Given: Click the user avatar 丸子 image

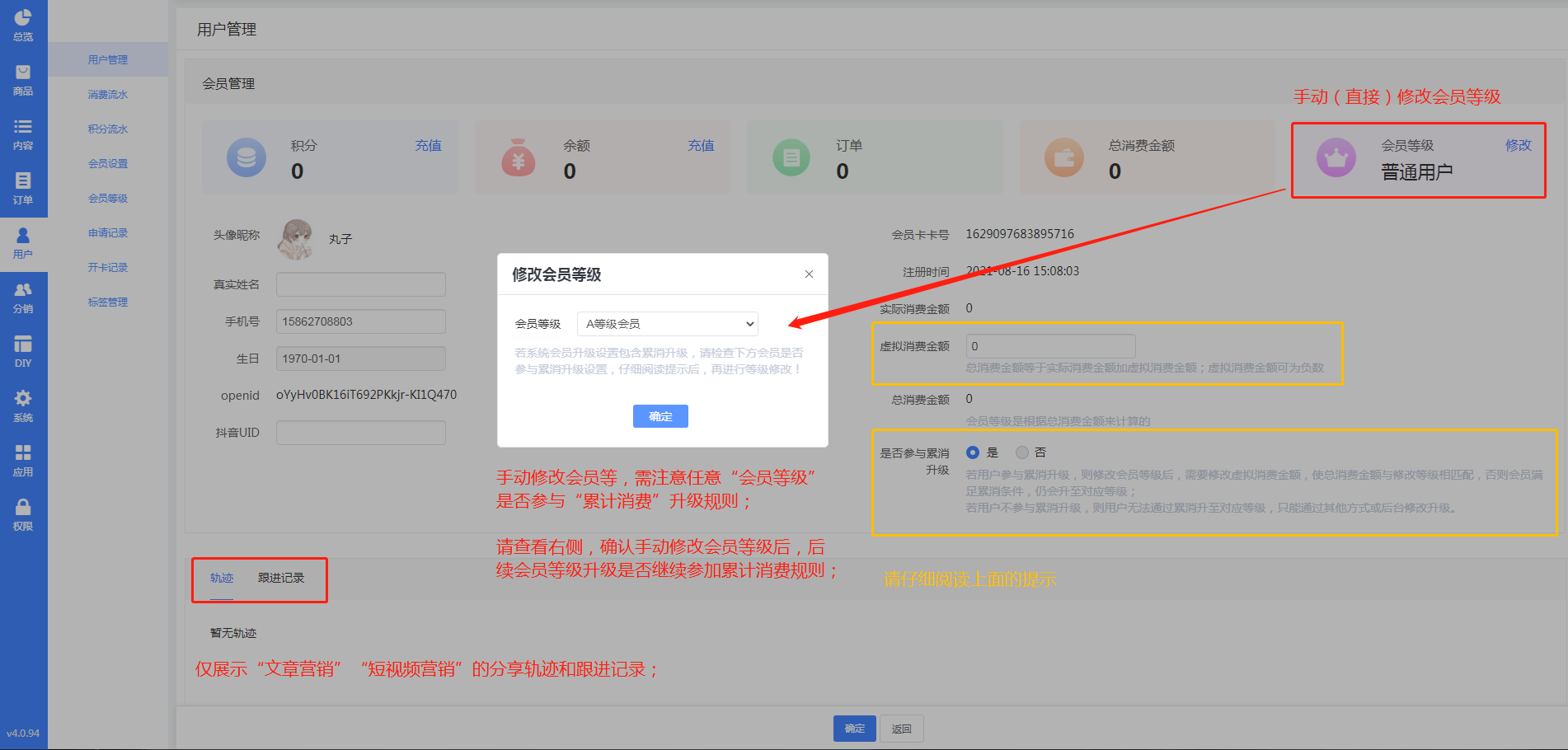Looking at the screenshot, I should [x=296, y=239].
